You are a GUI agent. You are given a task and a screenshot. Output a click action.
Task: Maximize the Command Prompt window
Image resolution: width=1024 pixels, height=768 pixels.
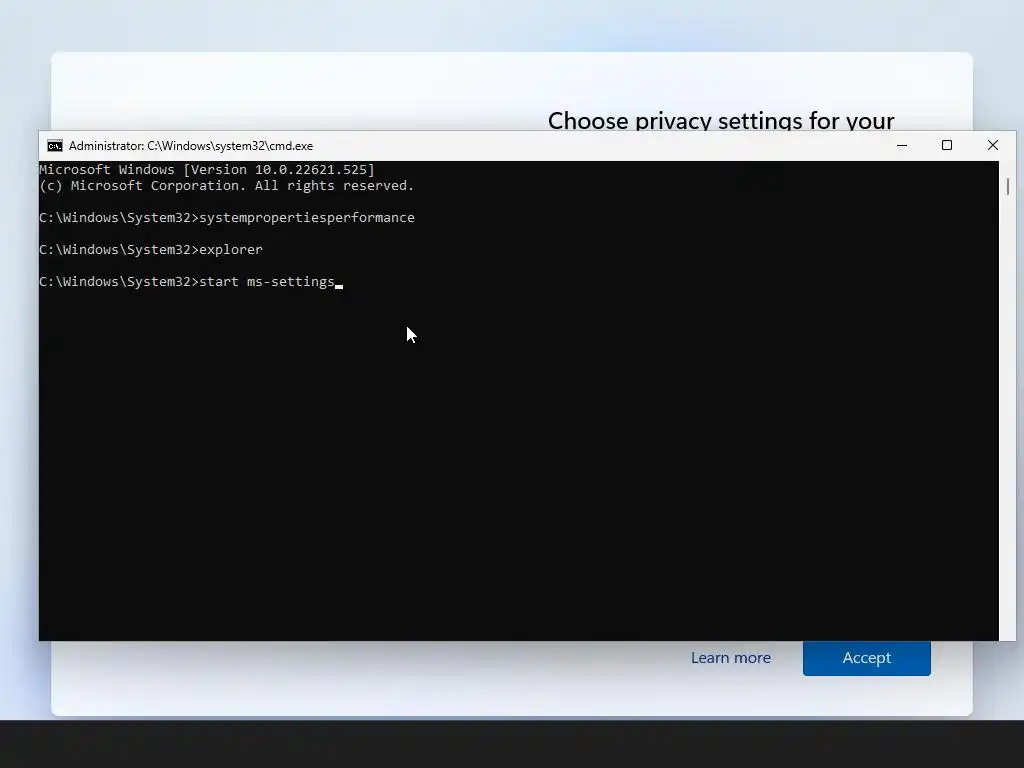click(947, 146)
